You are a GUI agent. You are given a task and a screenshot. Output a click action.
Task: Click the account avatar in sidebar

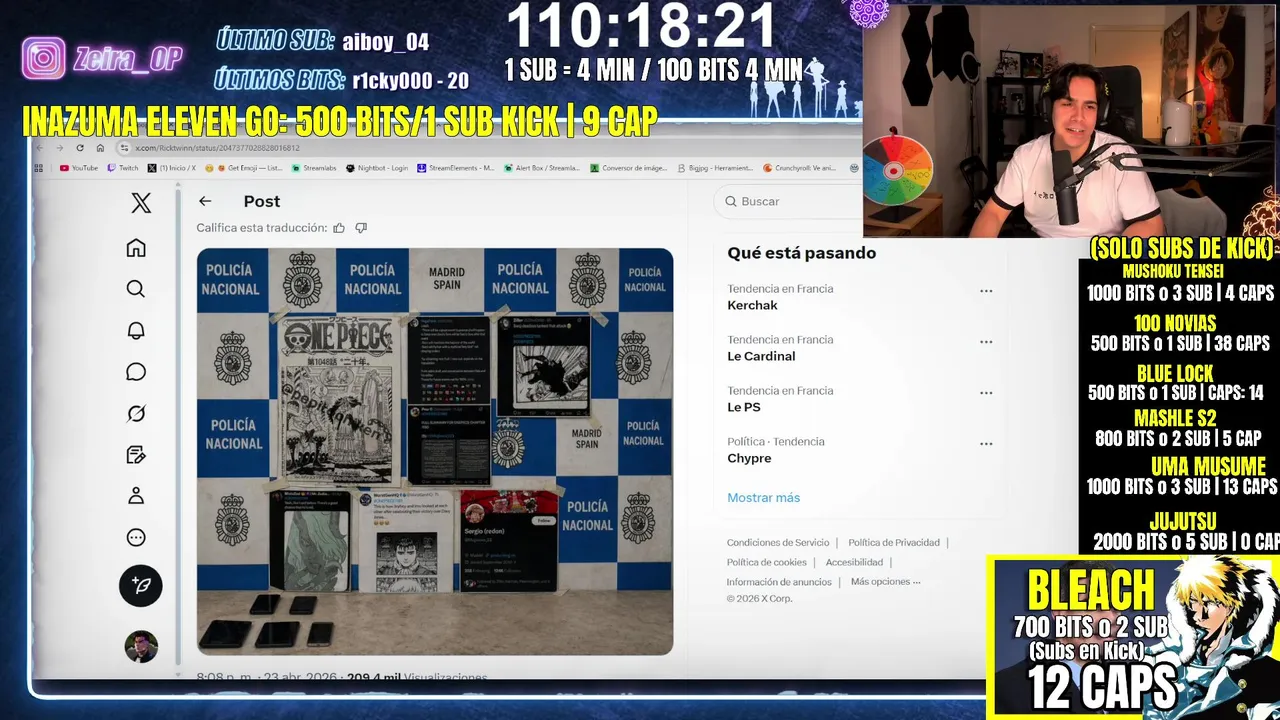tap(141, 646)
